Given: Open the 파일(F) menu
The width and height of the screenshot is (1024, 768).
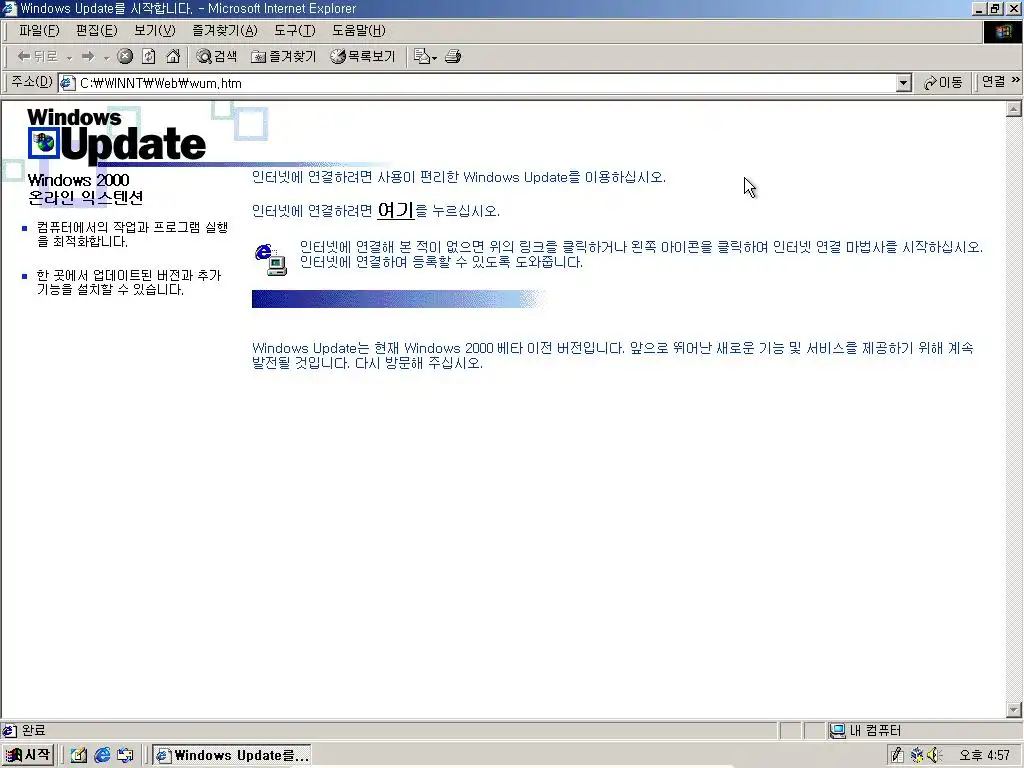Looking at the screenshot, I should pos(39,31).
